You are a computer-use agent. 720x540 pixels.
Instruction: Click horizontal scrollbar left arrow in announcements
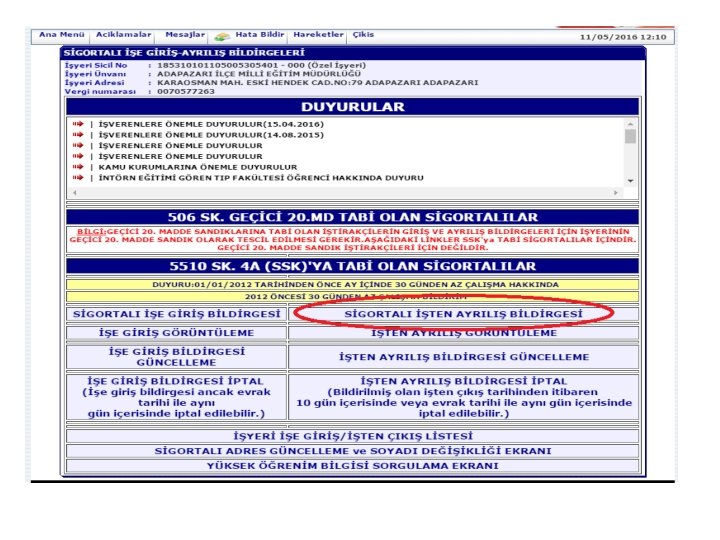[x=75, y=193]
